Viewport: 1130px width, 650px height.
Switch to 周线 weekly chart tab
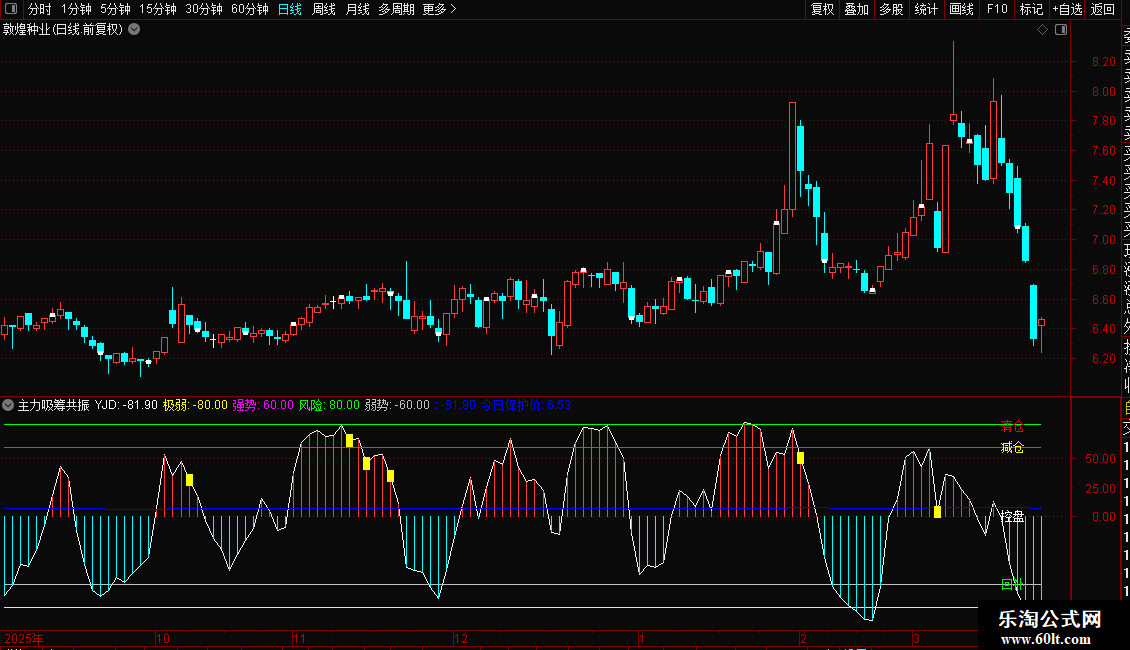[324, 9]
